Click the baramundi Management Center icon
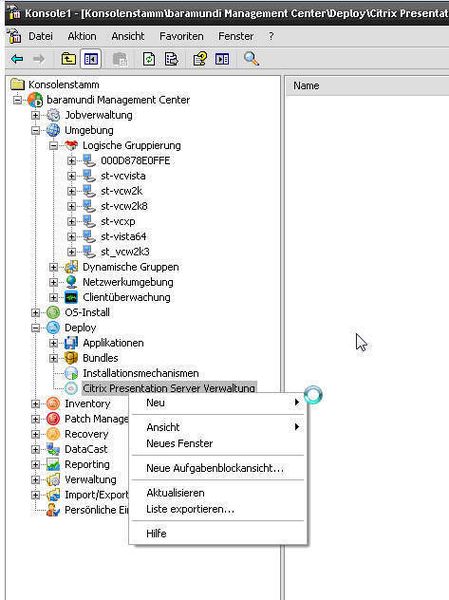449x600 pixels. (35, 100)
